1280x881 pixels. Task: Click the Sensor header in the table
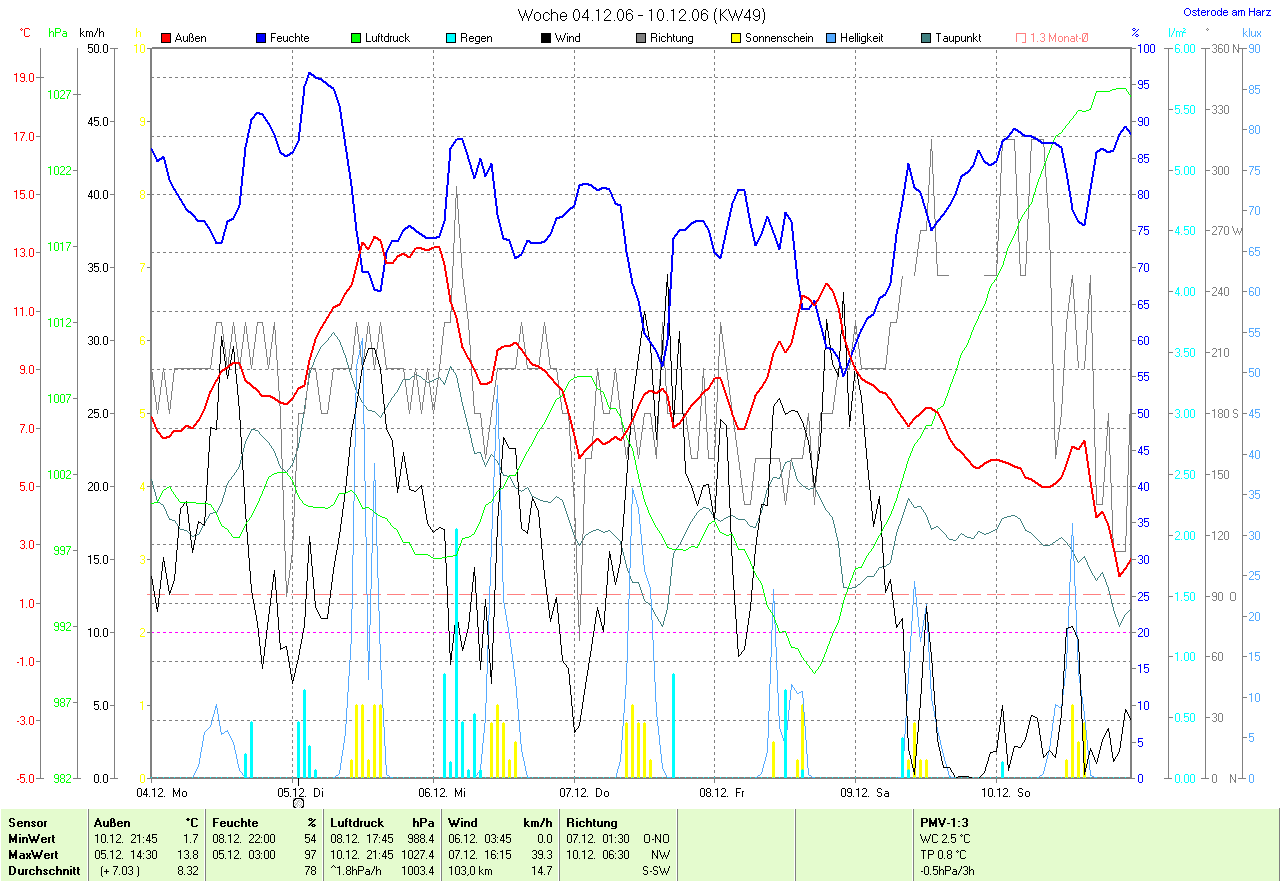click(27, 823)
